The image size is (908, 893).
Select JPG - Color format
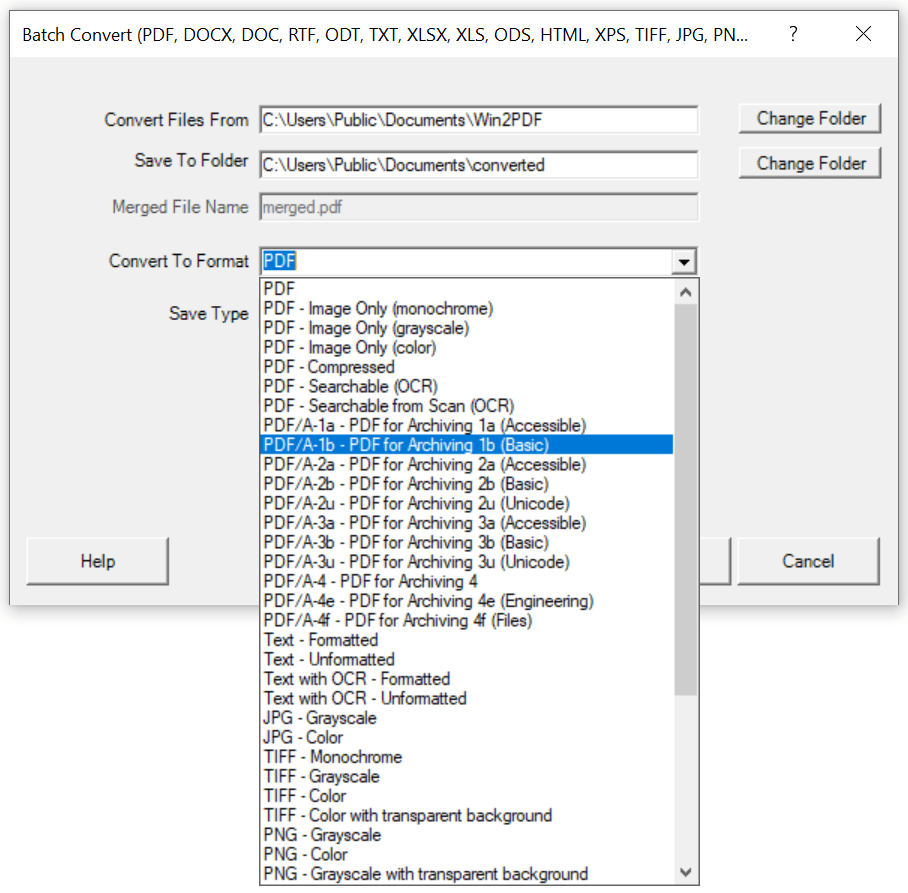click(467, 737)
